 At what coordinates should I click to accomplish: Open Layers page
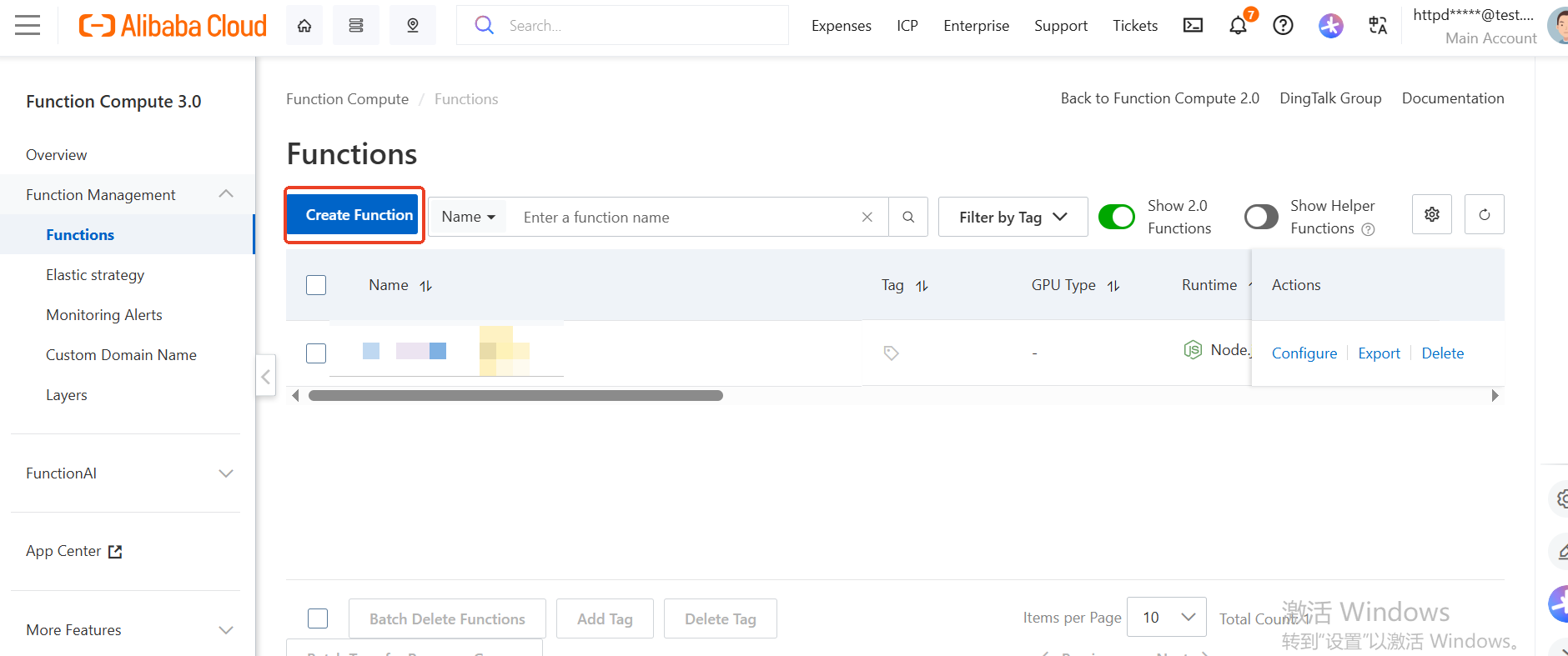[x=67, y=395]
